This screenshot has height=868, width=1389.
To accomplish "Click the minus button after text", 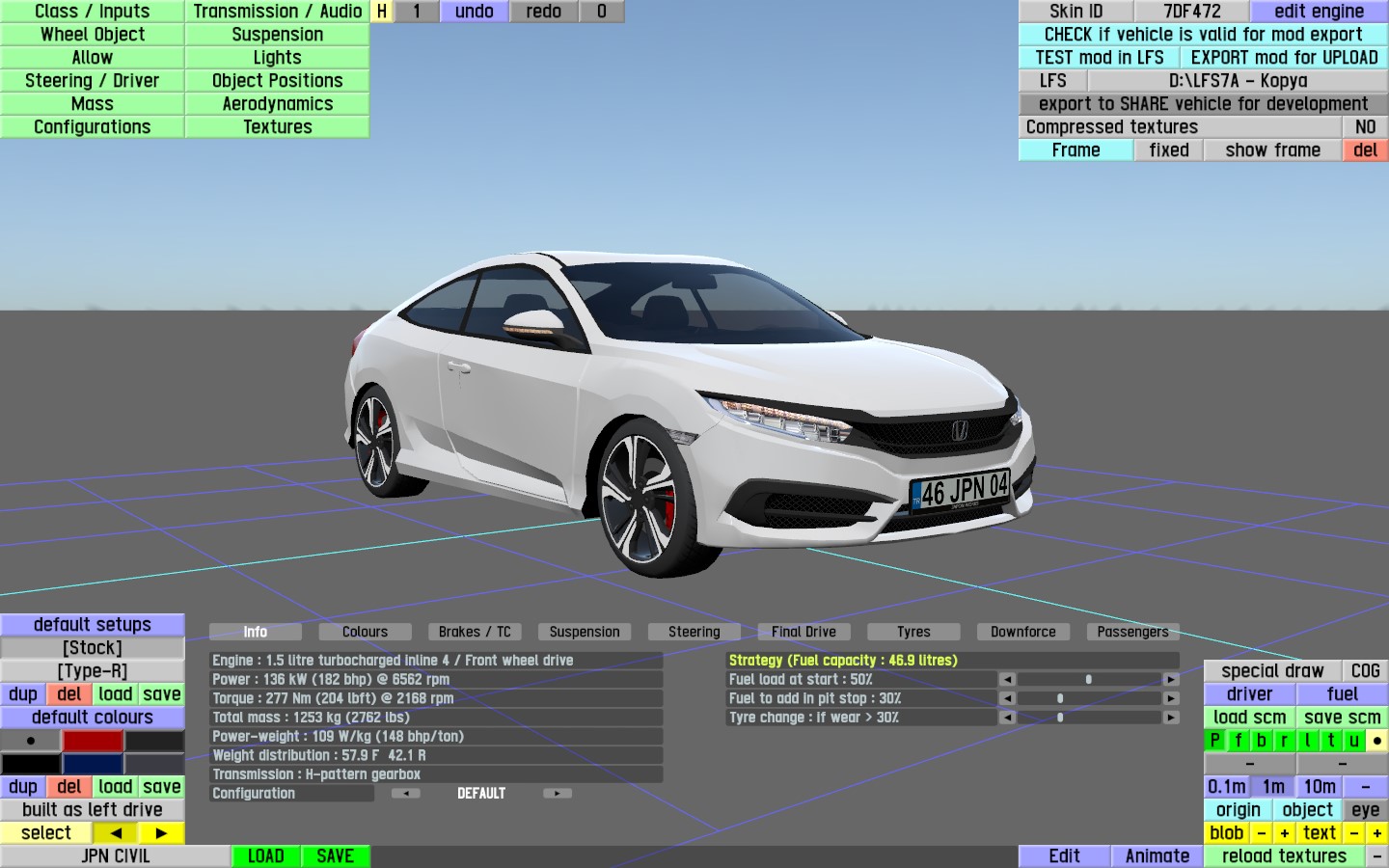I will click(x=1353, y=833).
